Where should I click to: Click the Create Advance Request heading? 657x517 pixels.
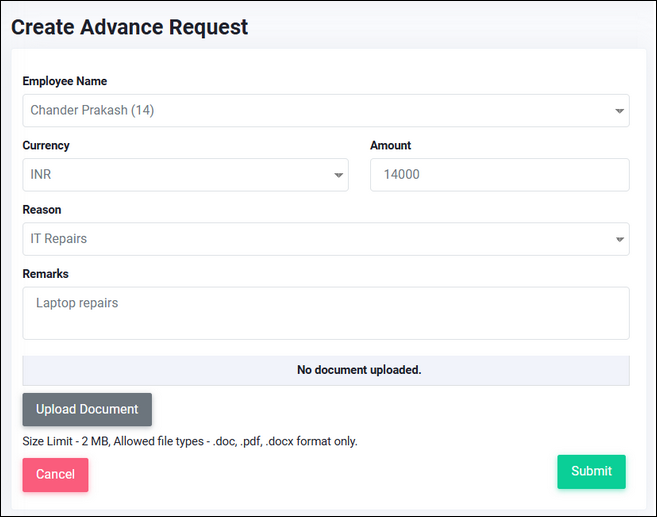coord(130,27)
